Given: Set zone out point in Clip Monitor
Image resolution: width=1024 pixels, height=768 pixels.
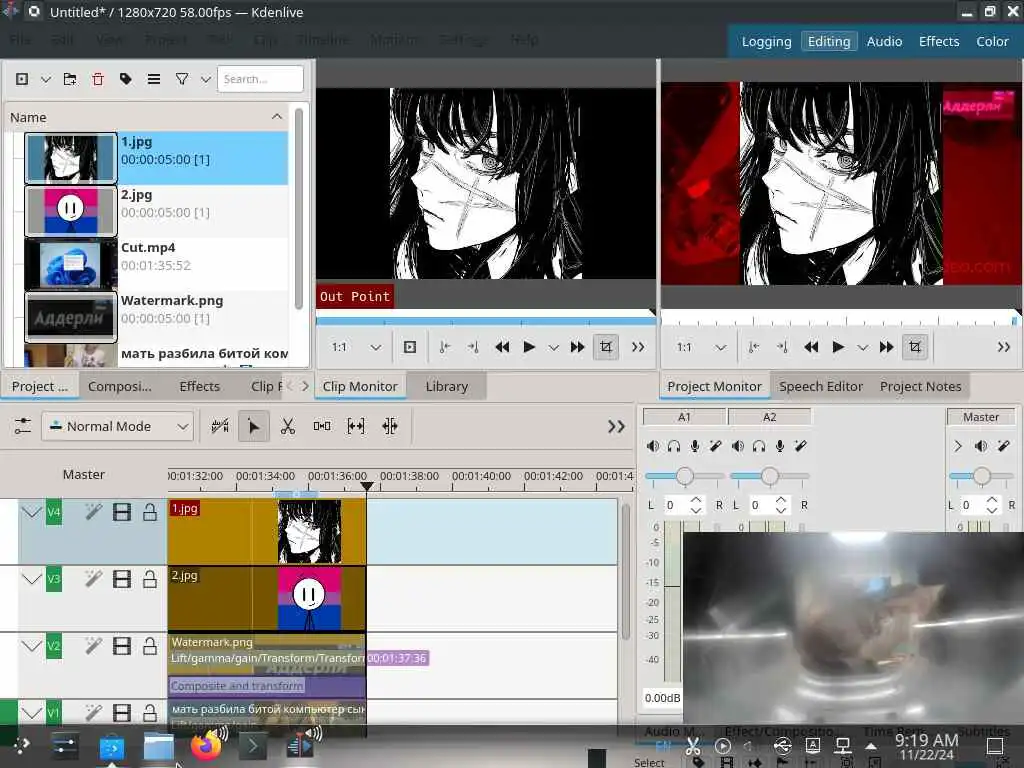Looking at the screenshot, I should [x=473, y=347].
